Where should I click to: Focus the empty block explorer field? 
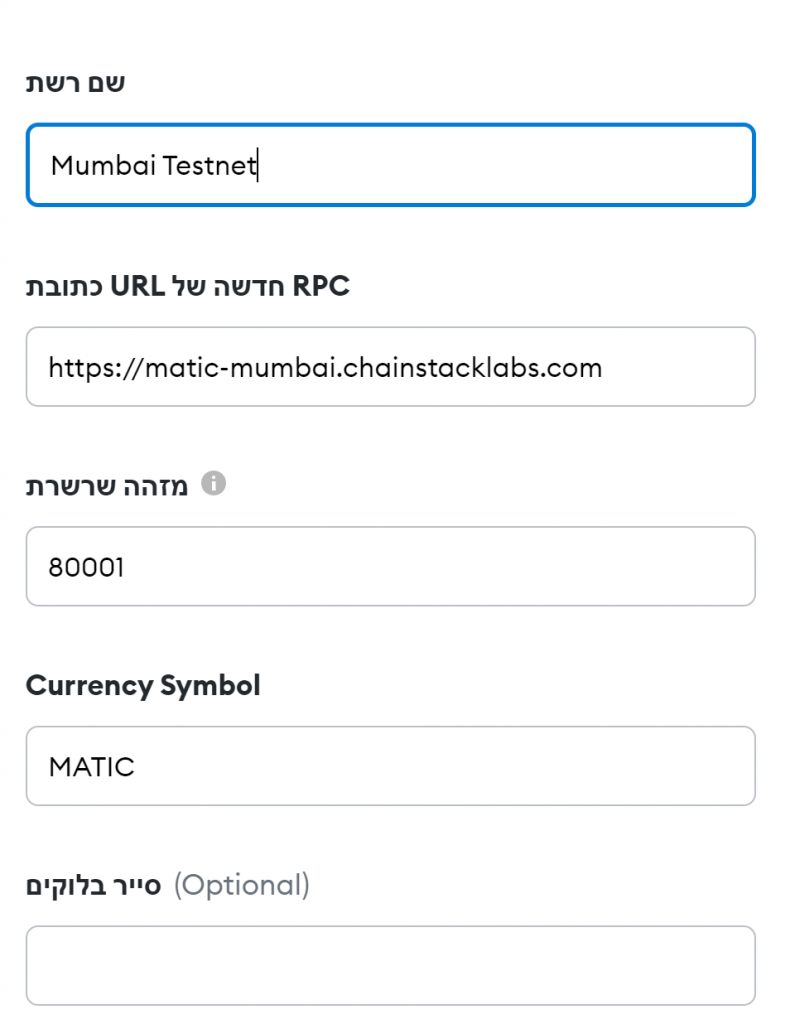point(390,965)
